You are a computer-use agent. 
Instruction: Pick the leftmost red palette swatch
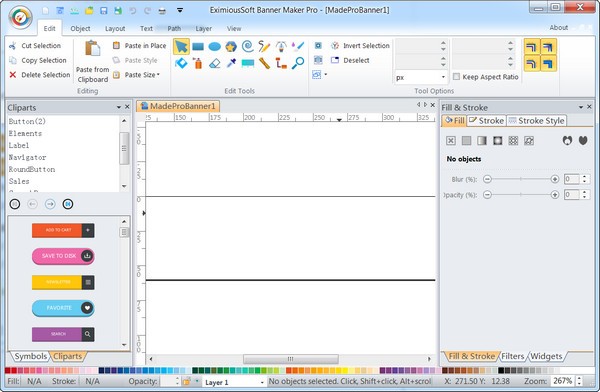pos(8,370)
